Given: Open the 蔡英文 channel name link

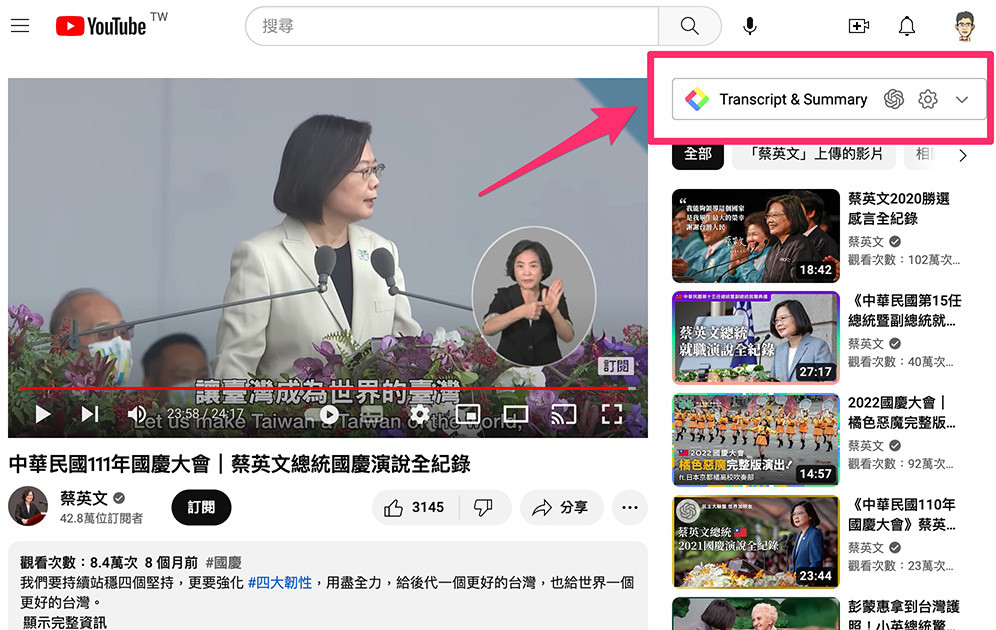Looking at the screenshot, I should (x=84, y=498).
